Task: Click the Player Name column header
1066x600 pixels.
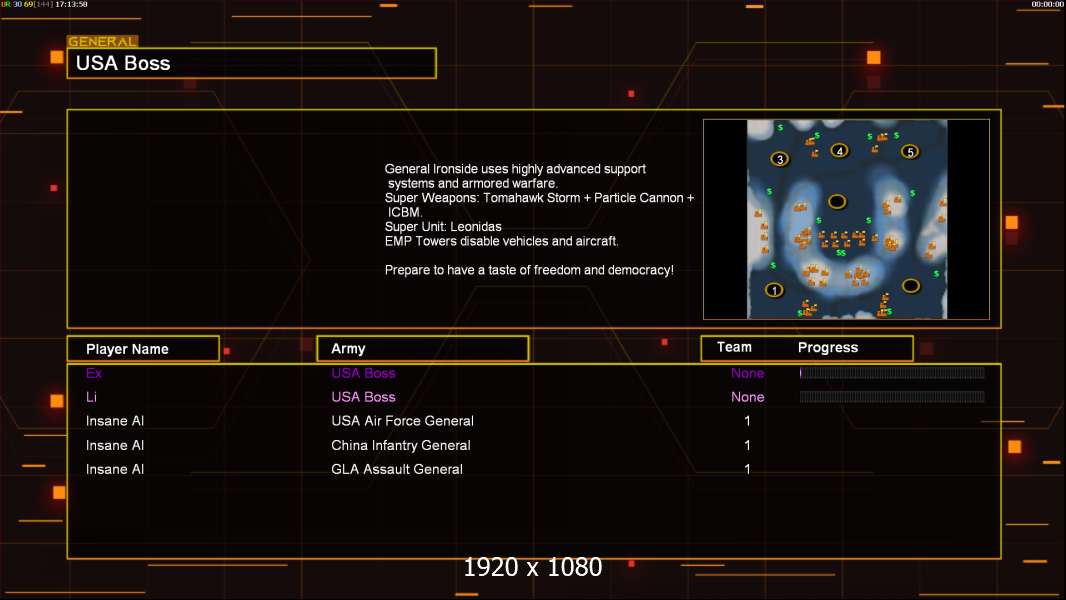Action: click(143, 349)
